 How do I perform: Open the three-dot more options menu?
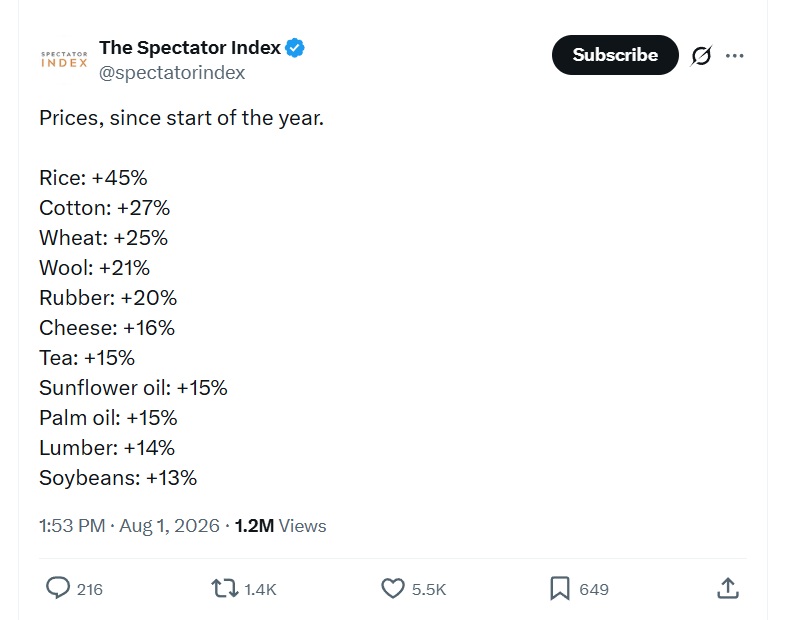(x=734, y=56)
